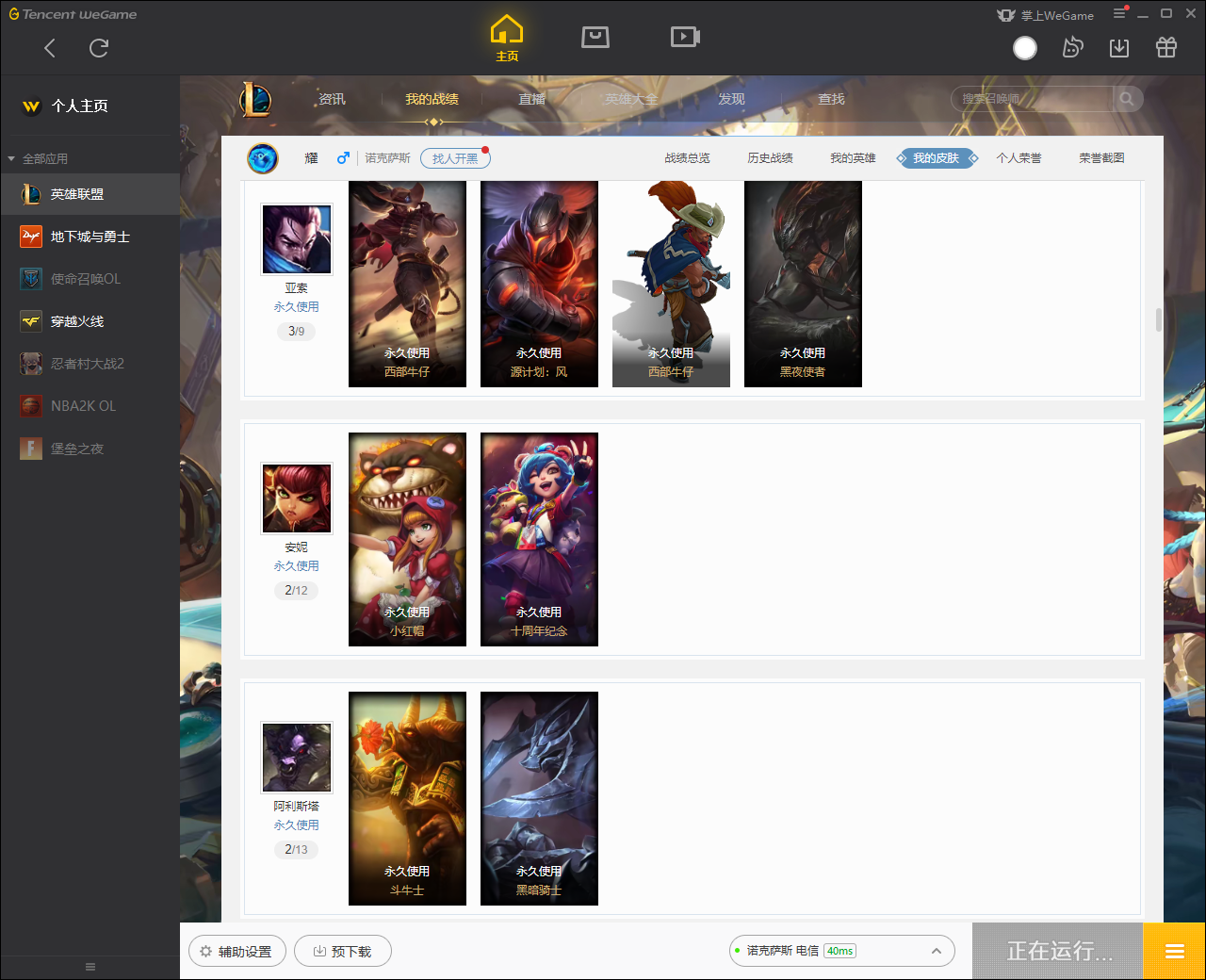The height and width of the screenshot is (980, 1206).
Task: Open 辅助设置 settings button
Action: 236,952
